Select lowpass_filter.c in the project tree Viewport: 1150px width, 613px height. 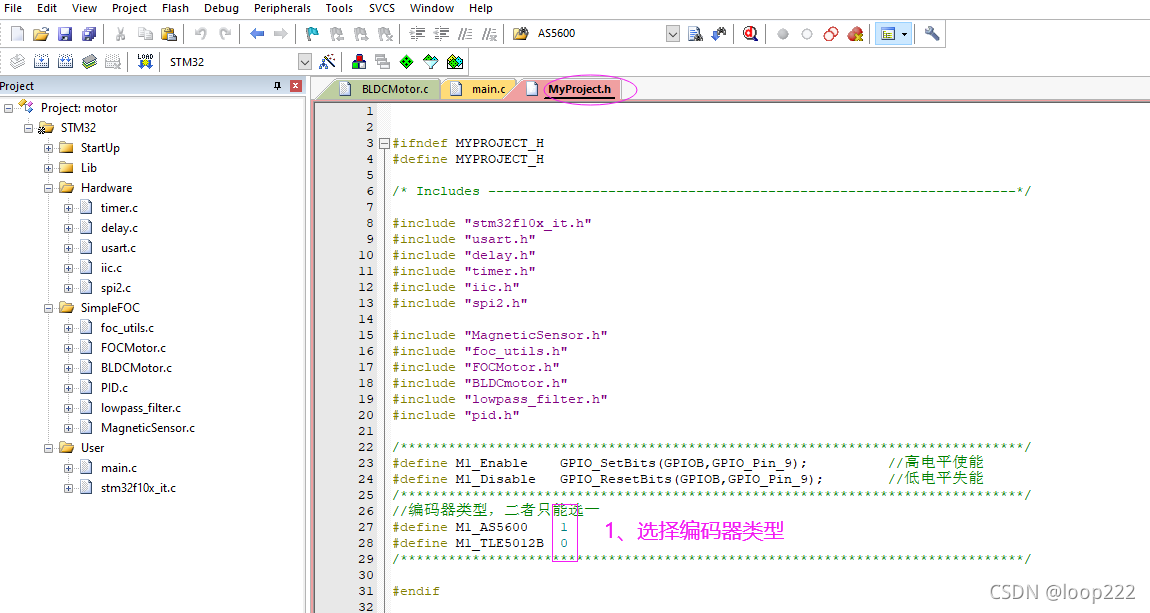[141, 408]
